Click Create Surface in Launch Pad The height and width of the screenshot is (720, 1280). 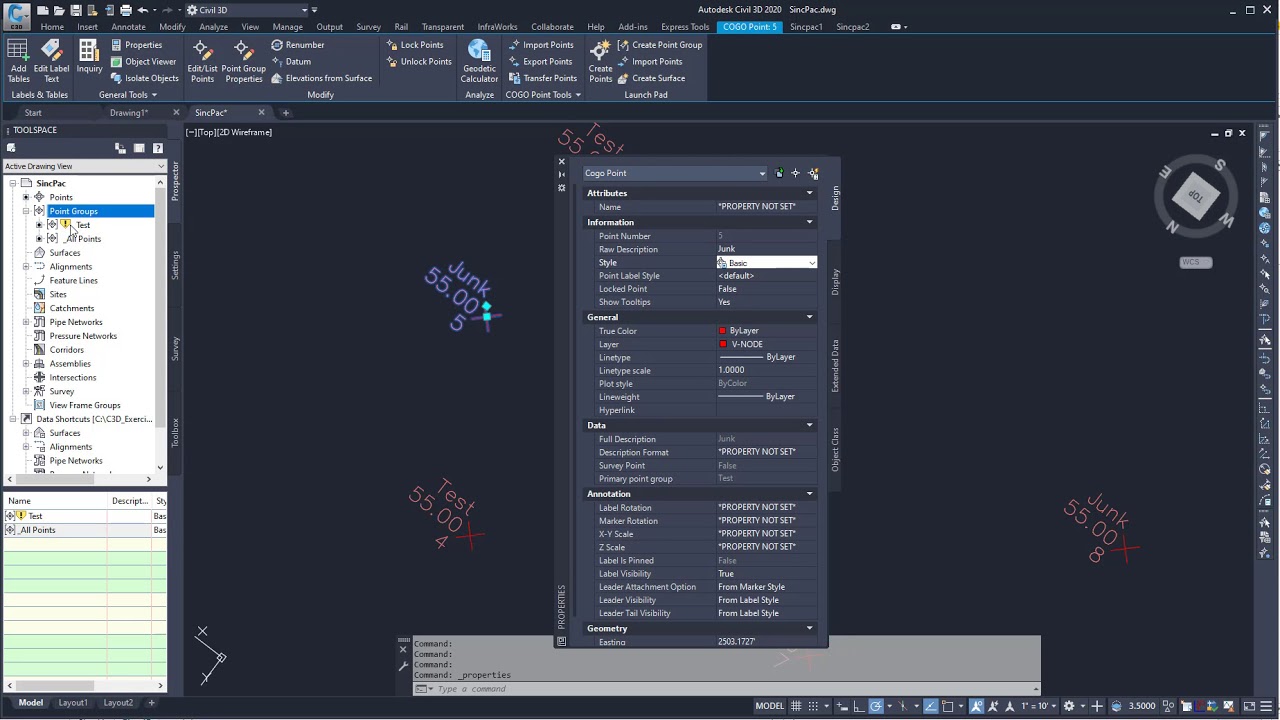651,78
